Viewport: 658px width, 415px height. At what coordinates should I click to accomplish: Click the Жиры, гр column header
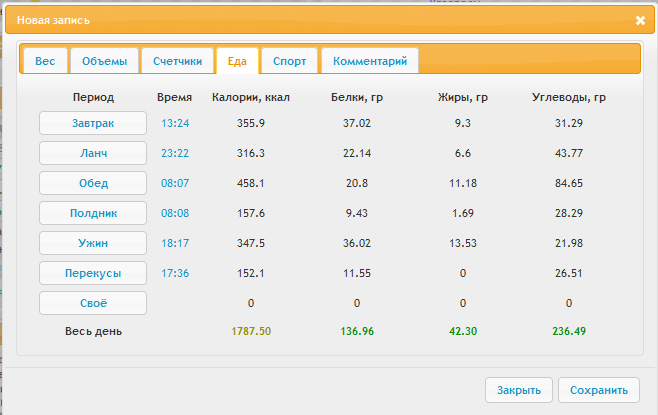(x=463, y=97)
